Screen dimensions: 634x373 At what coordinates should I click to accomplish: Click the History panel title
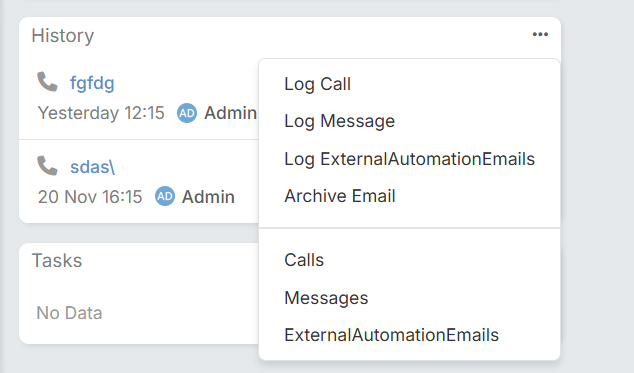coord(63,36)
